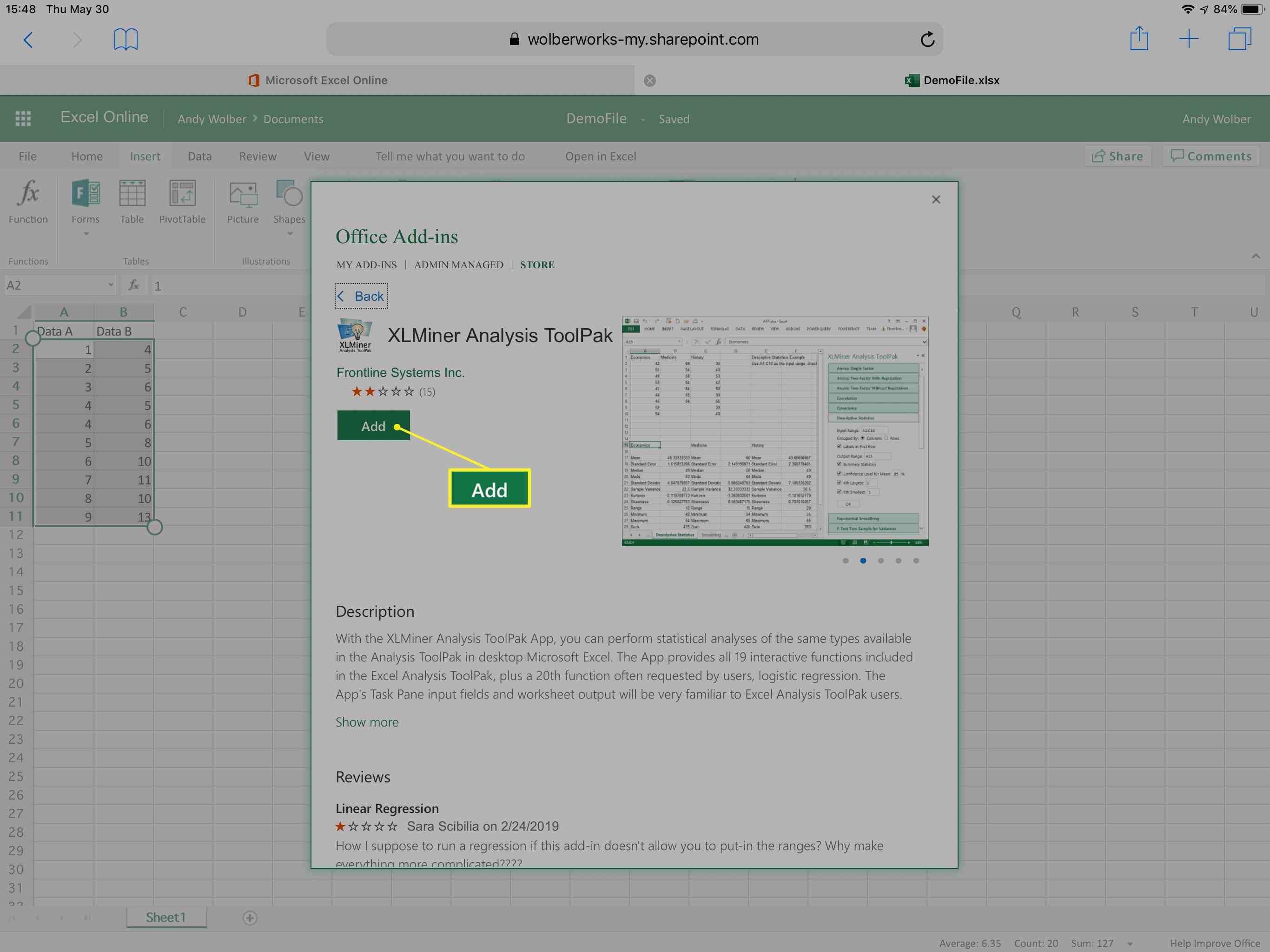Open the Comments pane button

pyautogui.click(x=1211, y=156)
